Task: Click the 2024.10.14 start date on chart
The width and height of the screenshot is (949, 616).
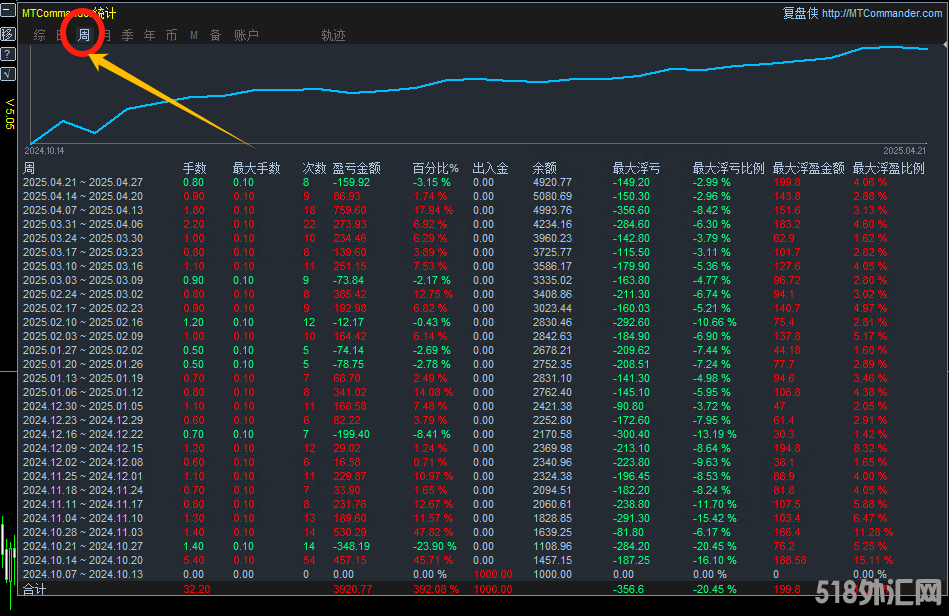Action: [x=45, y=150]
